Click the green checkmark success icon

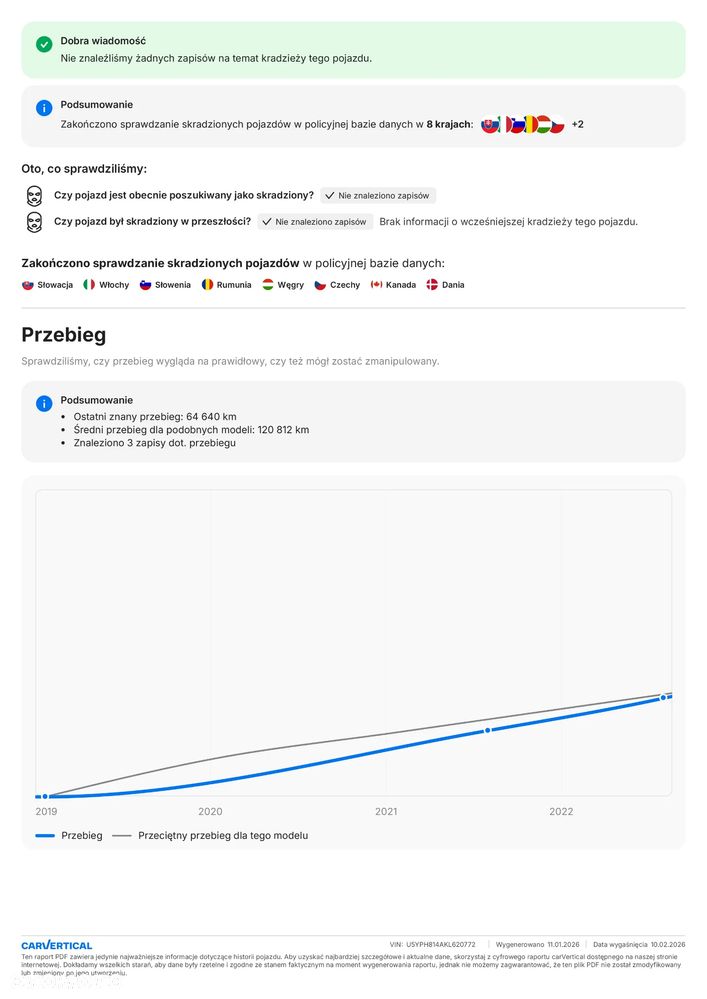[x=44, y=45]
